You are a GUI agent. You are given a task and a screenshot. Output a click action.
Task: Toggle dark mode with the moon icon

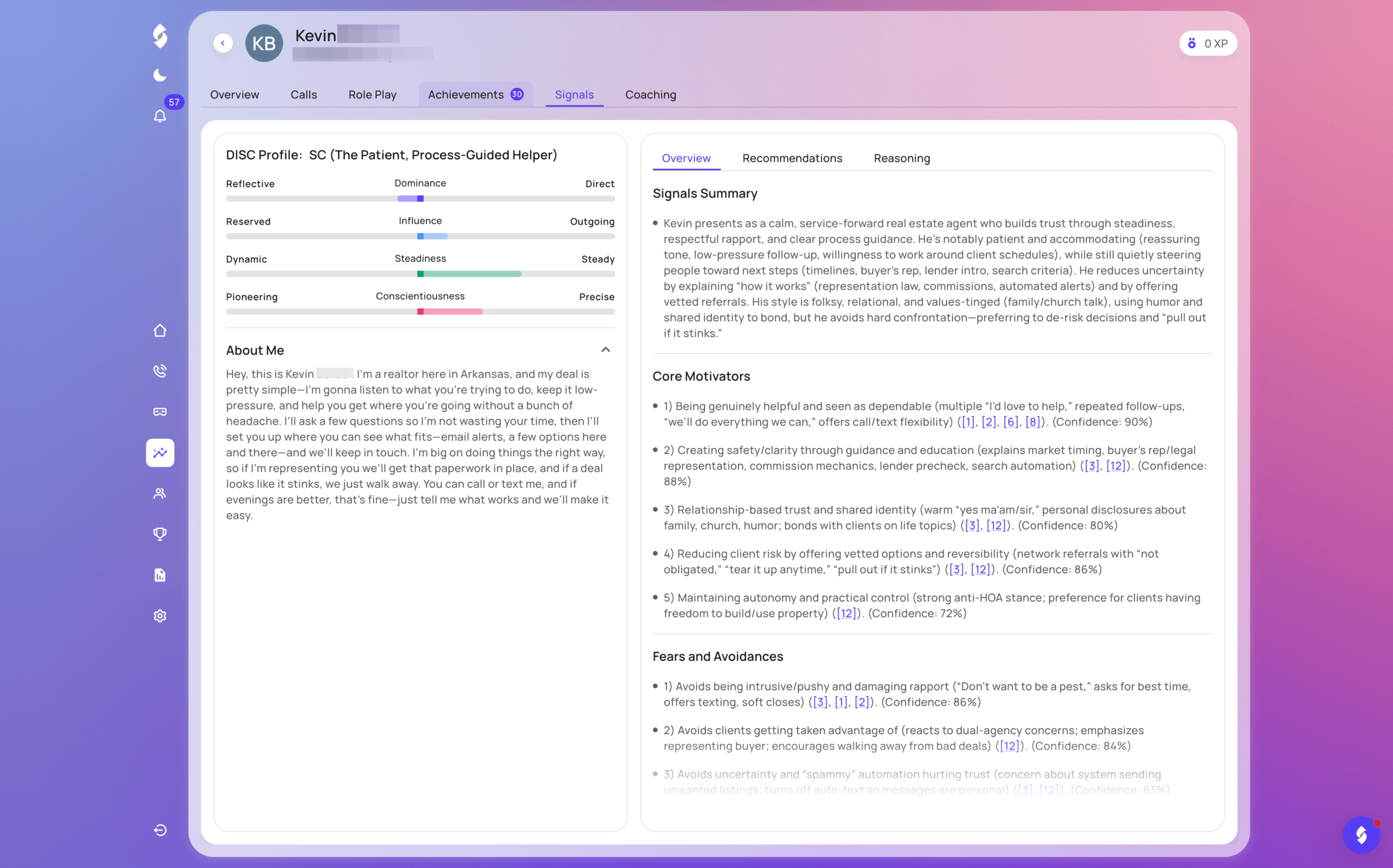pyautogui.click(x=159, y=75)
